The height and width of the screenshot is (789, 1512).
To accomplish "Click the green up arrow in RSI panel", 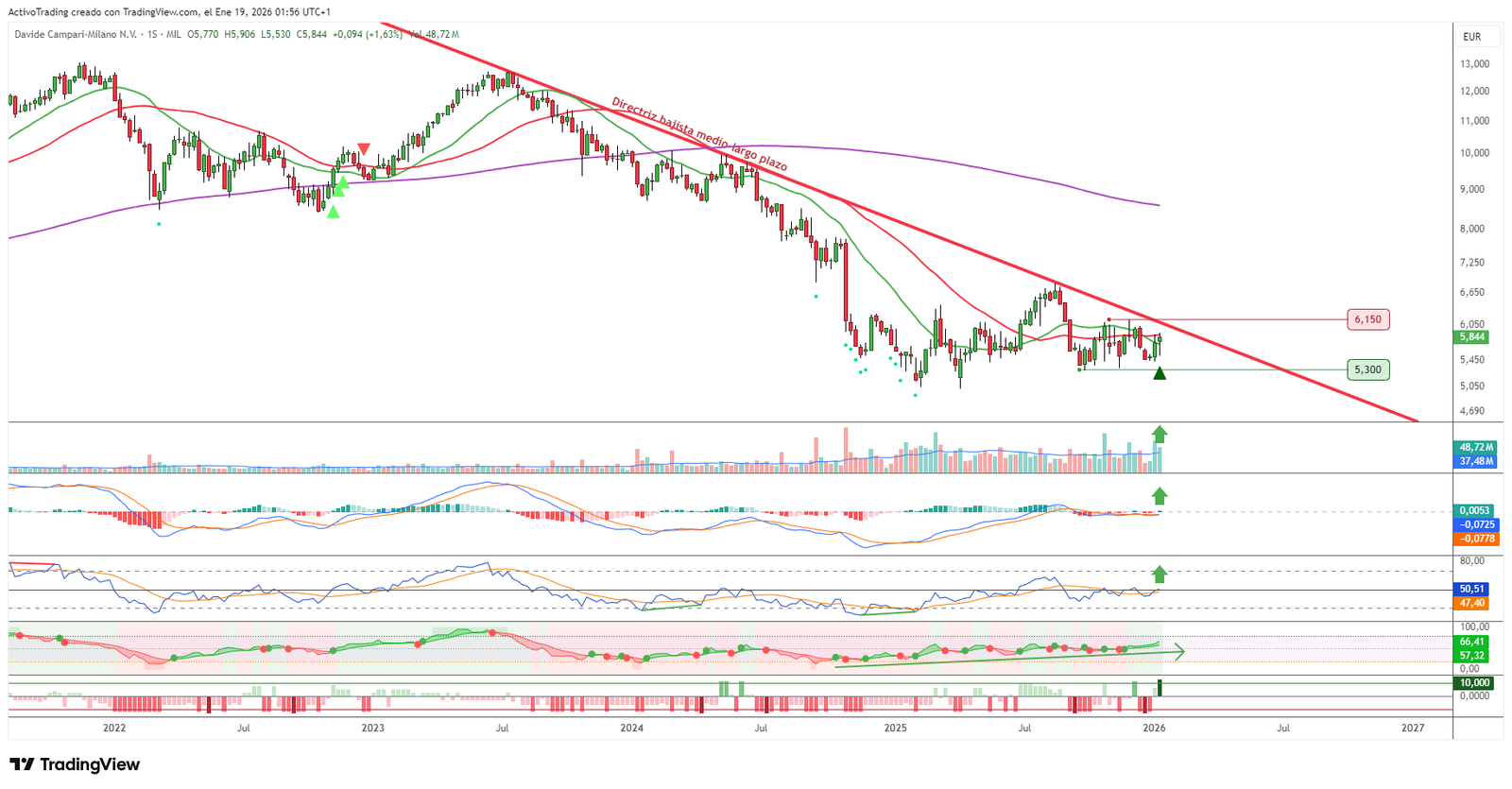I will coord(1160,574).
